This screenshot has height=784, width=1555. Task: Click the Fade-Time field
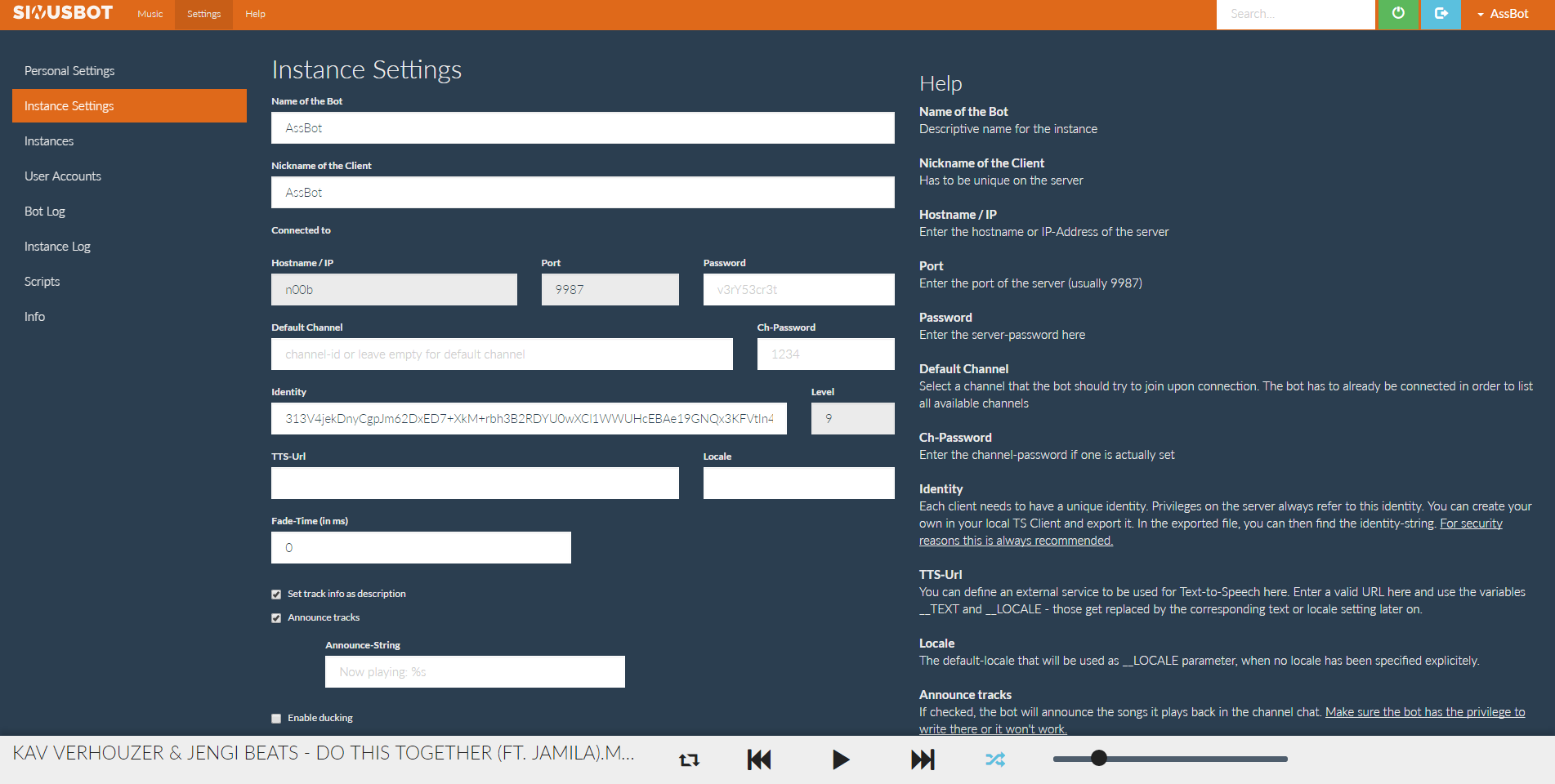[x=421, y=548]
